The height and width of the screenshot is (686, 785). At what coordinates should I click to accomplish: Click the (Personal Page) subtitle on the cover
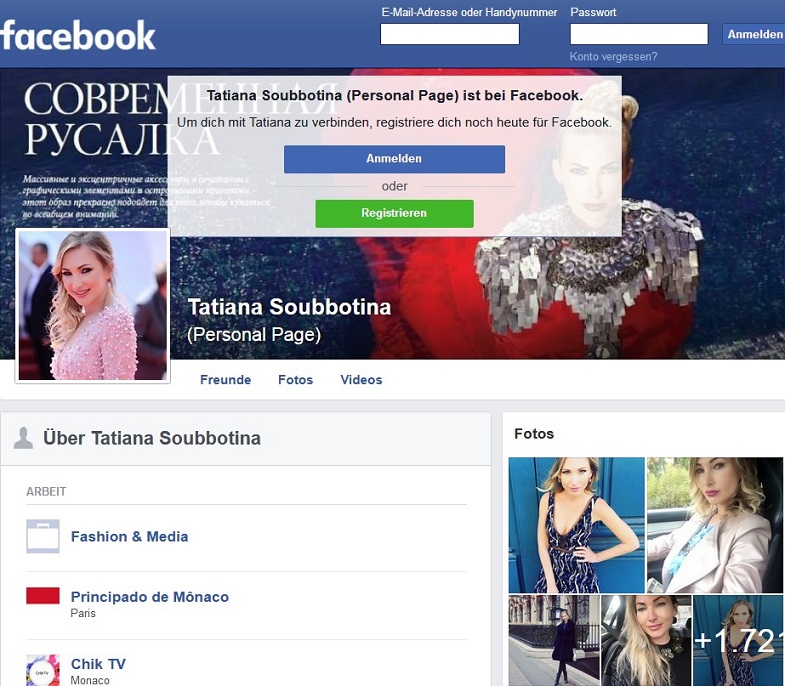[254, 334]
